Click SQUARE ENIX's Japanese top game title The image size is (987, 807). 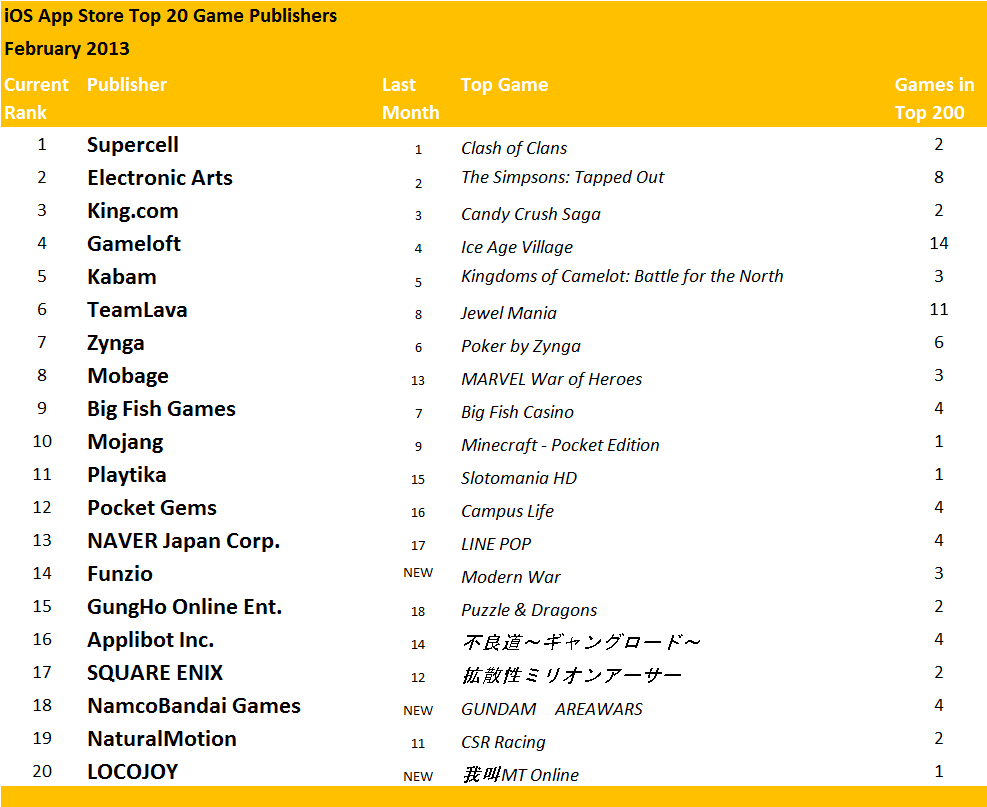(572, 675)
